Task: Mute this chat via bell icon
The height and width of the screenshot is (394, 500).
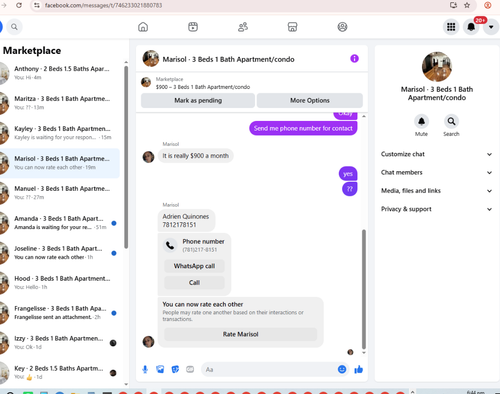Action: pyautogui.click(x=421, y=121)
